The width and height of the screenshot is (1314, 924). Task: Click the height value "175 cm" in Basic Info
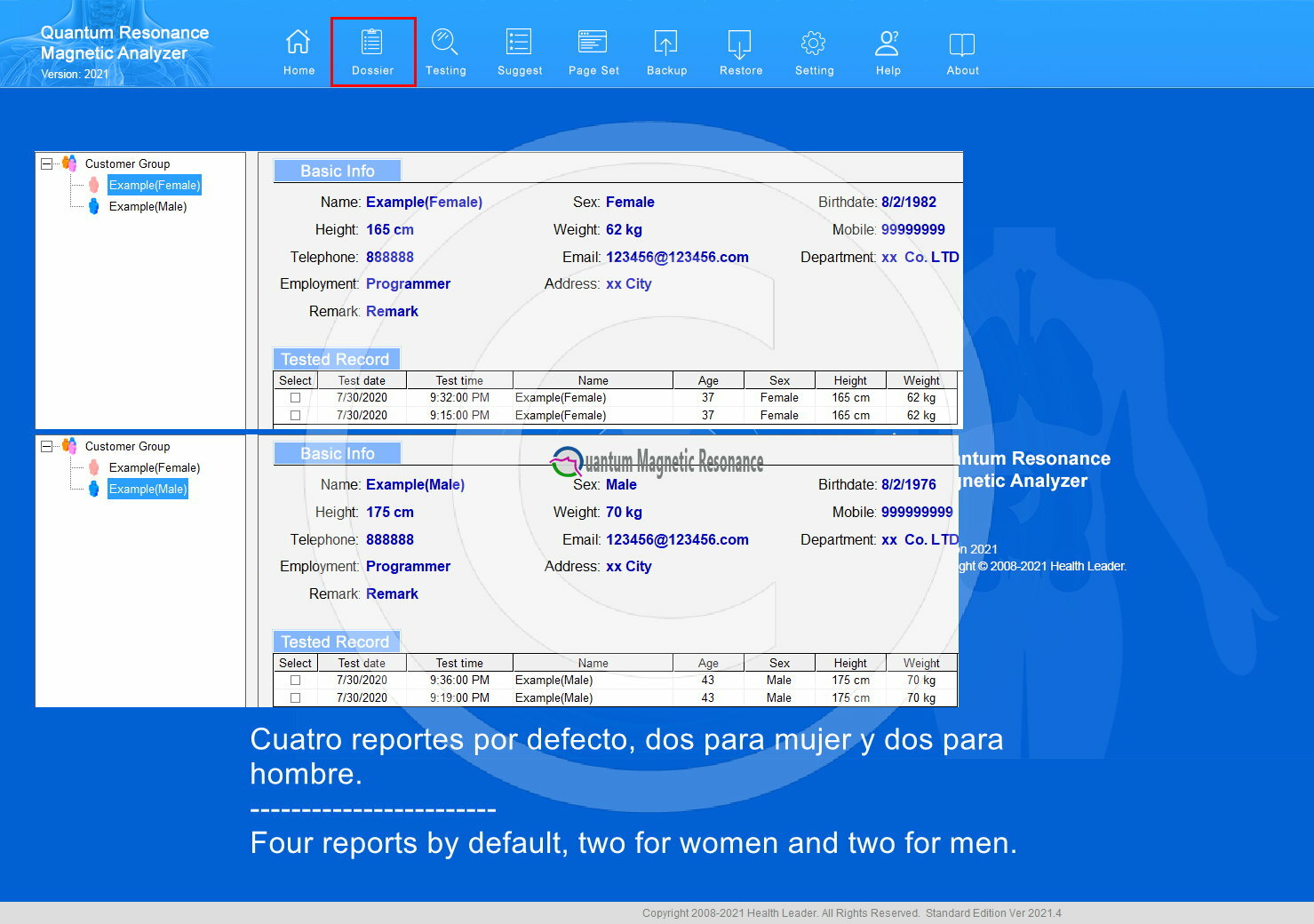coord(390,512)
